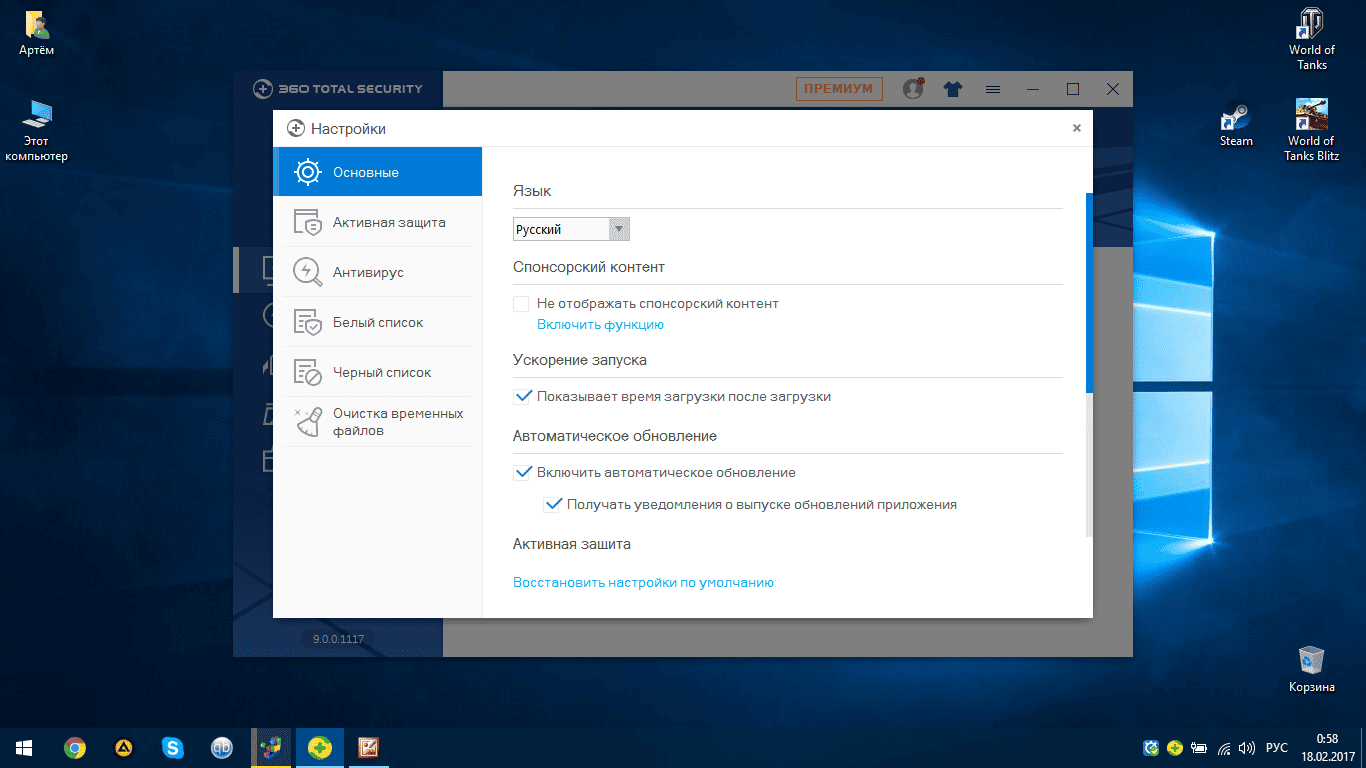The width and height of the screenshot is (1366, 768).
Task: Click the Ускорение запуска heading
Action: click(x=580, y=359)
